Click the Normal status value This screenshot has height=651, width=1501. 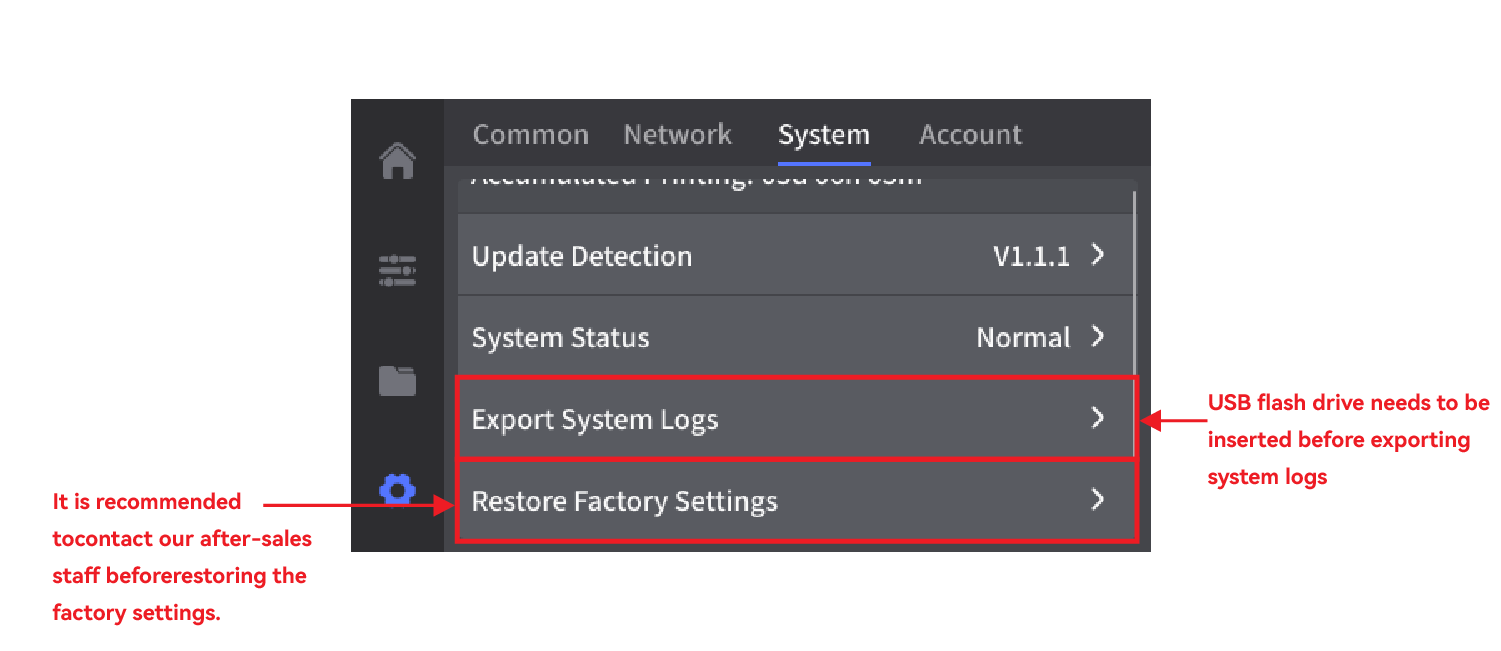[x=1023, y=337]
